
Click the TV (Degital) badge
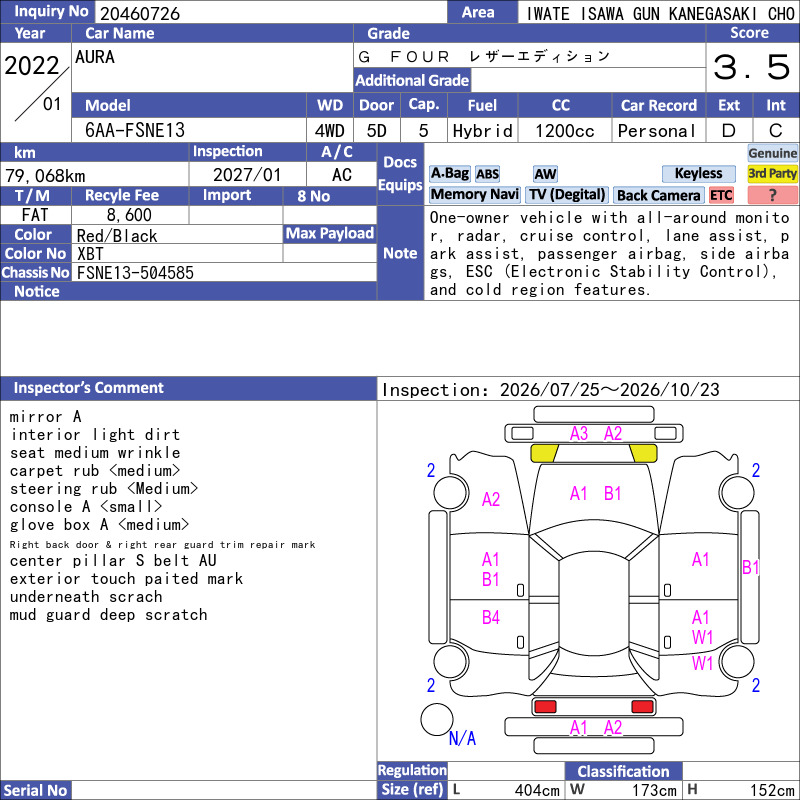(x=567, y=195)
